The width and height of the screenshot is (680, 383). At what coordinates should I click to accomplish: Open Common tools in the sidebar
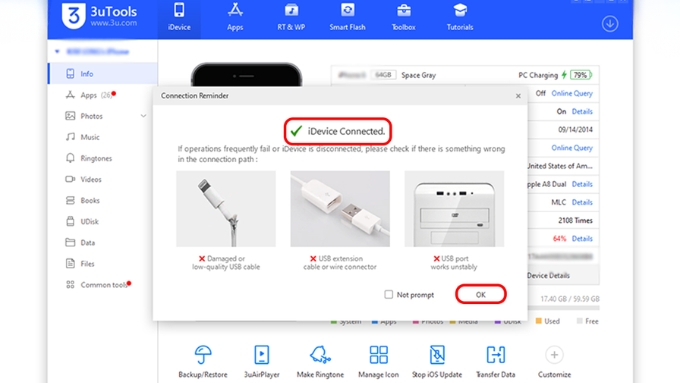pyautogui.click(x=103, y=285)
